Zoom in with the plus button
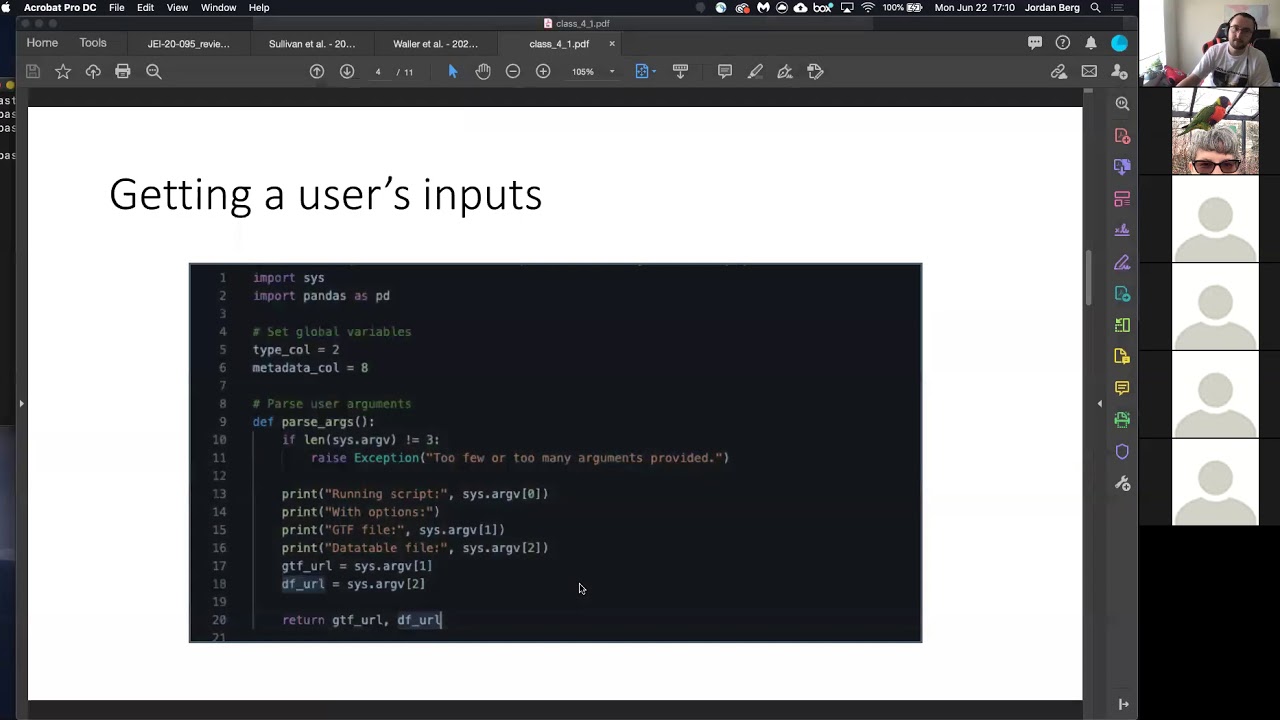The image size is (1280, 720). (x=543, y=71)
